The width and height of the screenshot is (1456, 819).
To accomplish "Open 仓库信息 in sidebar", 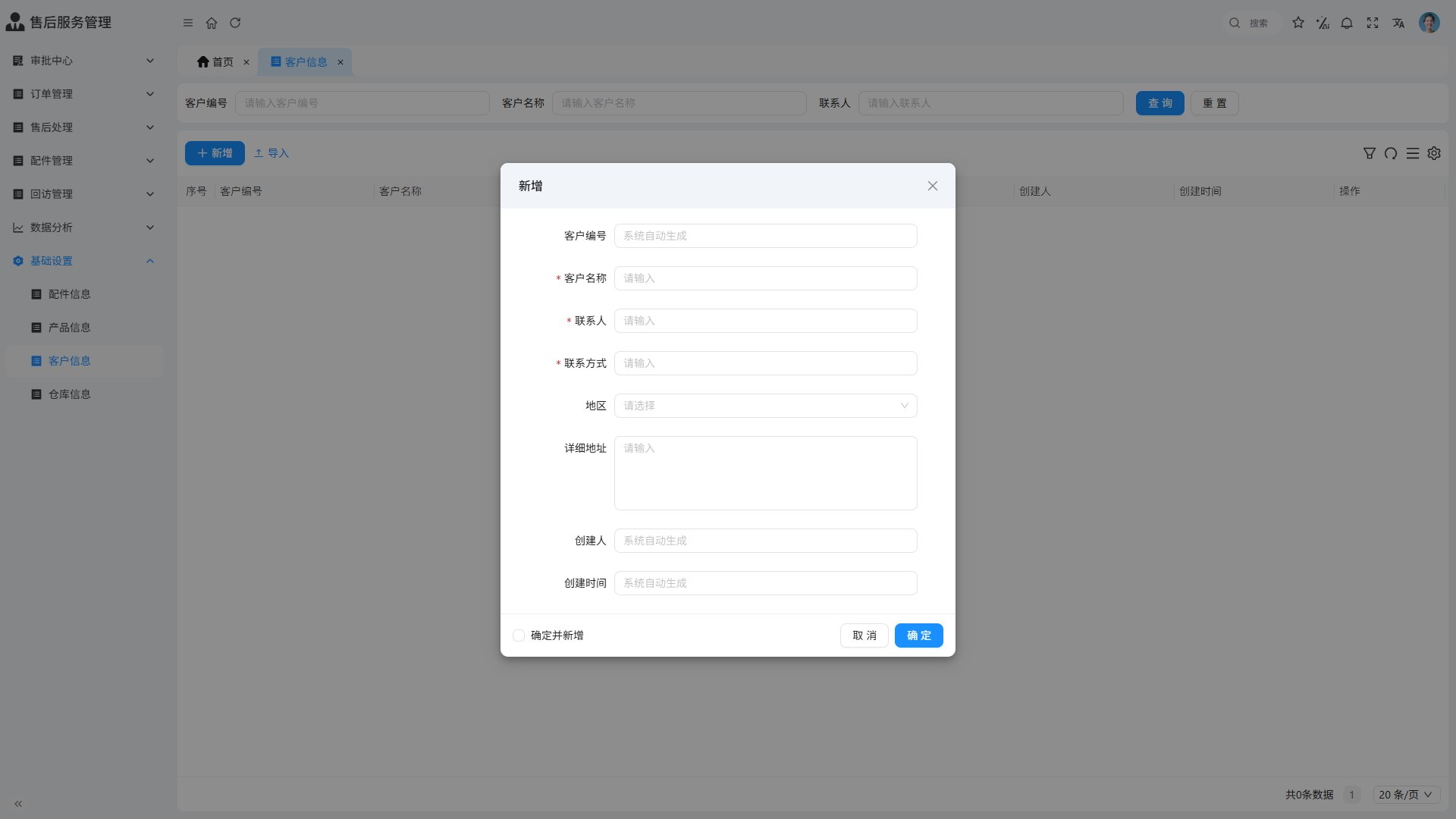I will pos(84,394).
